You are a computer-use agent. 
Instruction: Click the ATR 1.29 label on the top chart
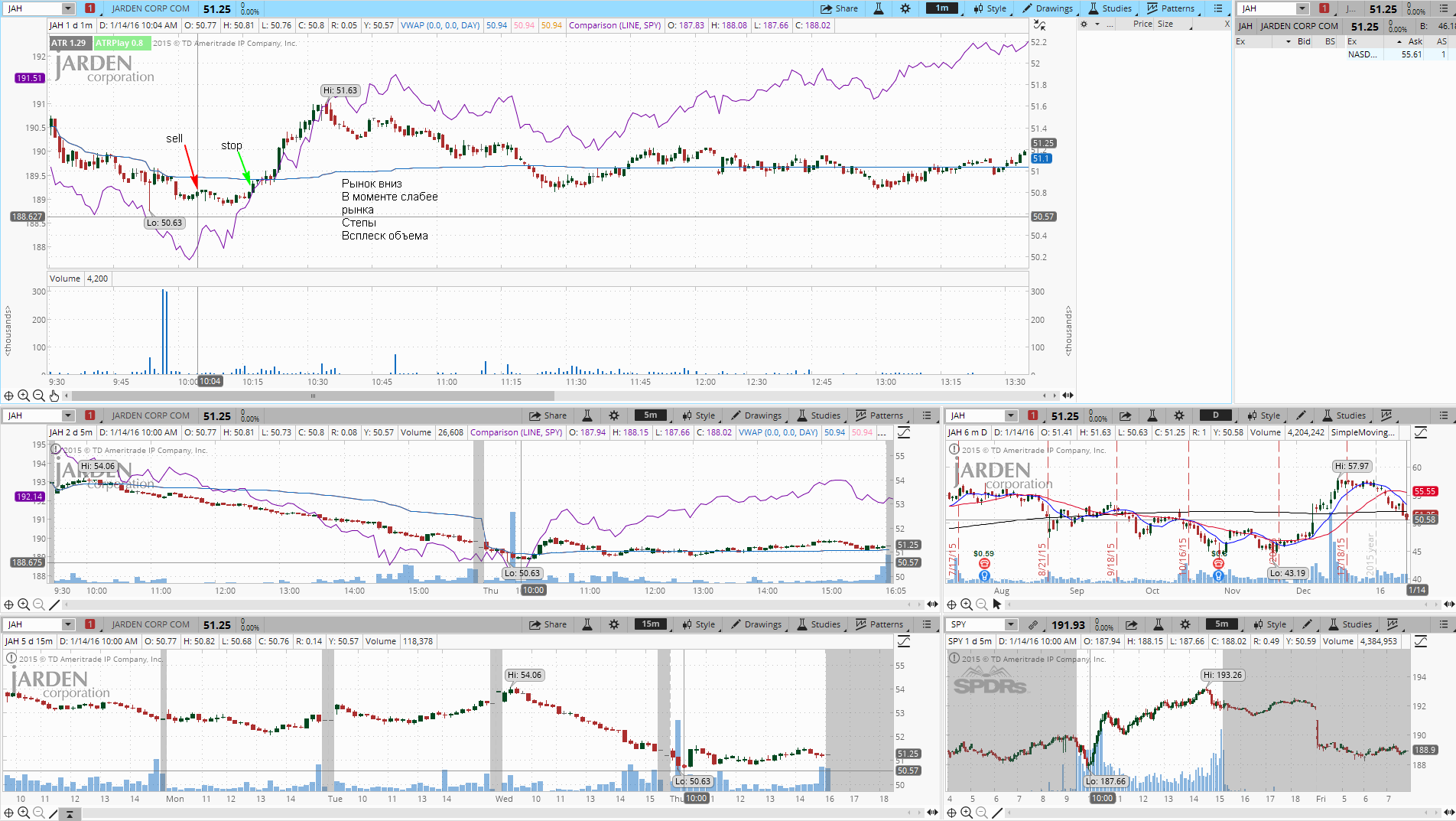pyautogui.click(x=70, y=43)
